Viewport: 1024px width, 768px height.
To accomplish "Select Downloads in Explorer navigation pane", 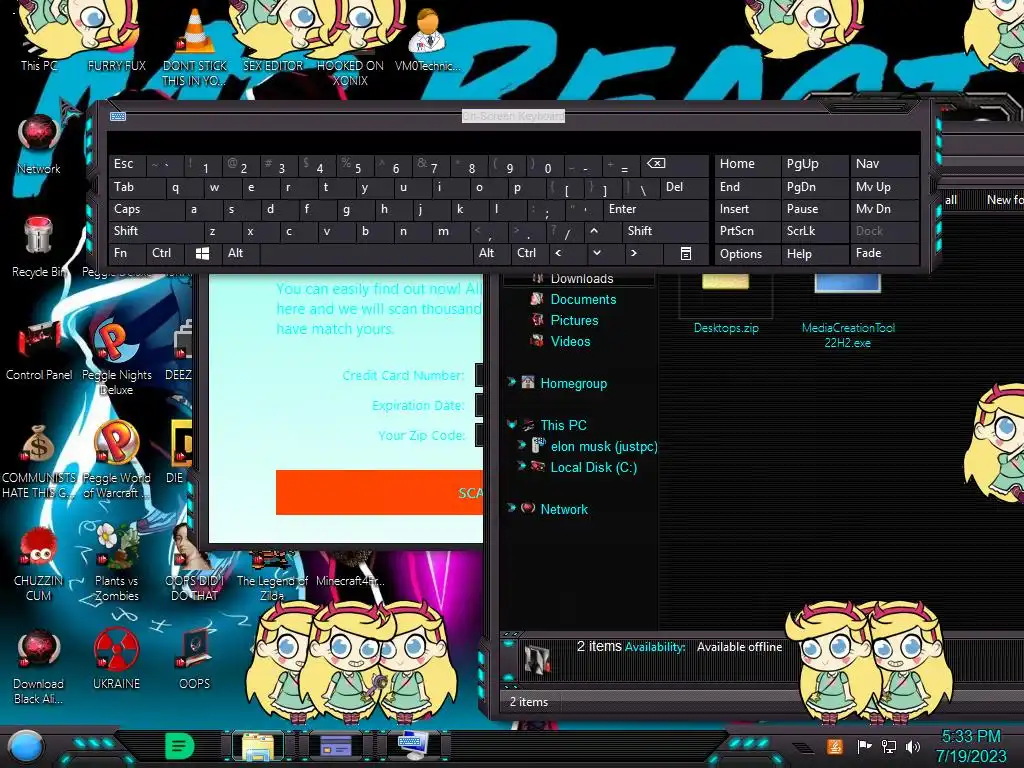I will [581, 279].
